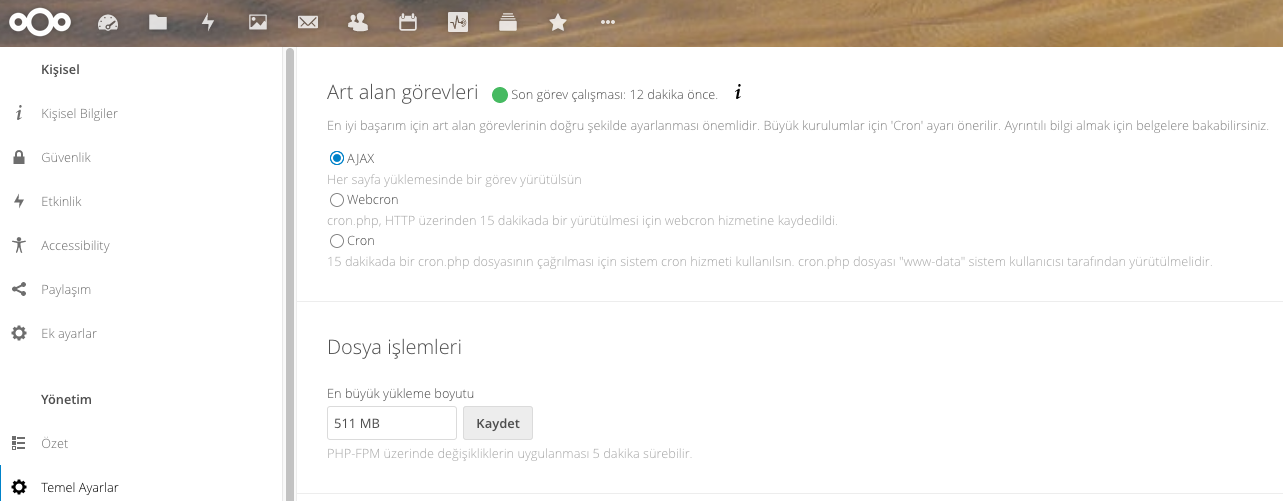
Task: Select the AJAX background job option
Action: coord(337,158)
